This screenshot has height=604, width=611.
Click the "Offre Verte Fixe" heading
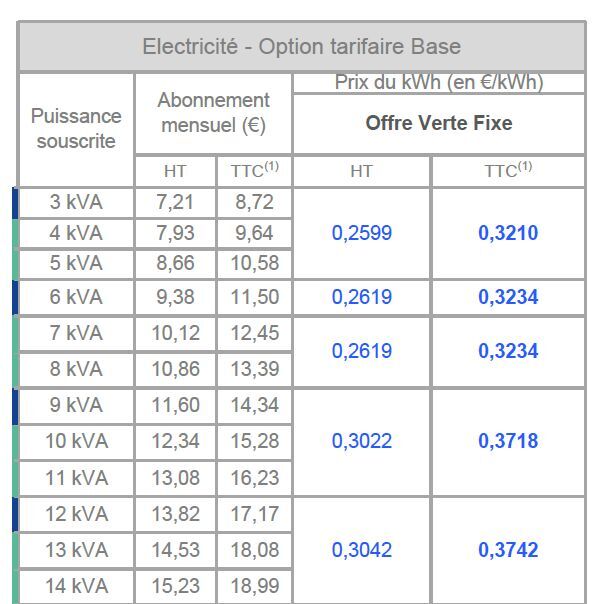(438, 123)
